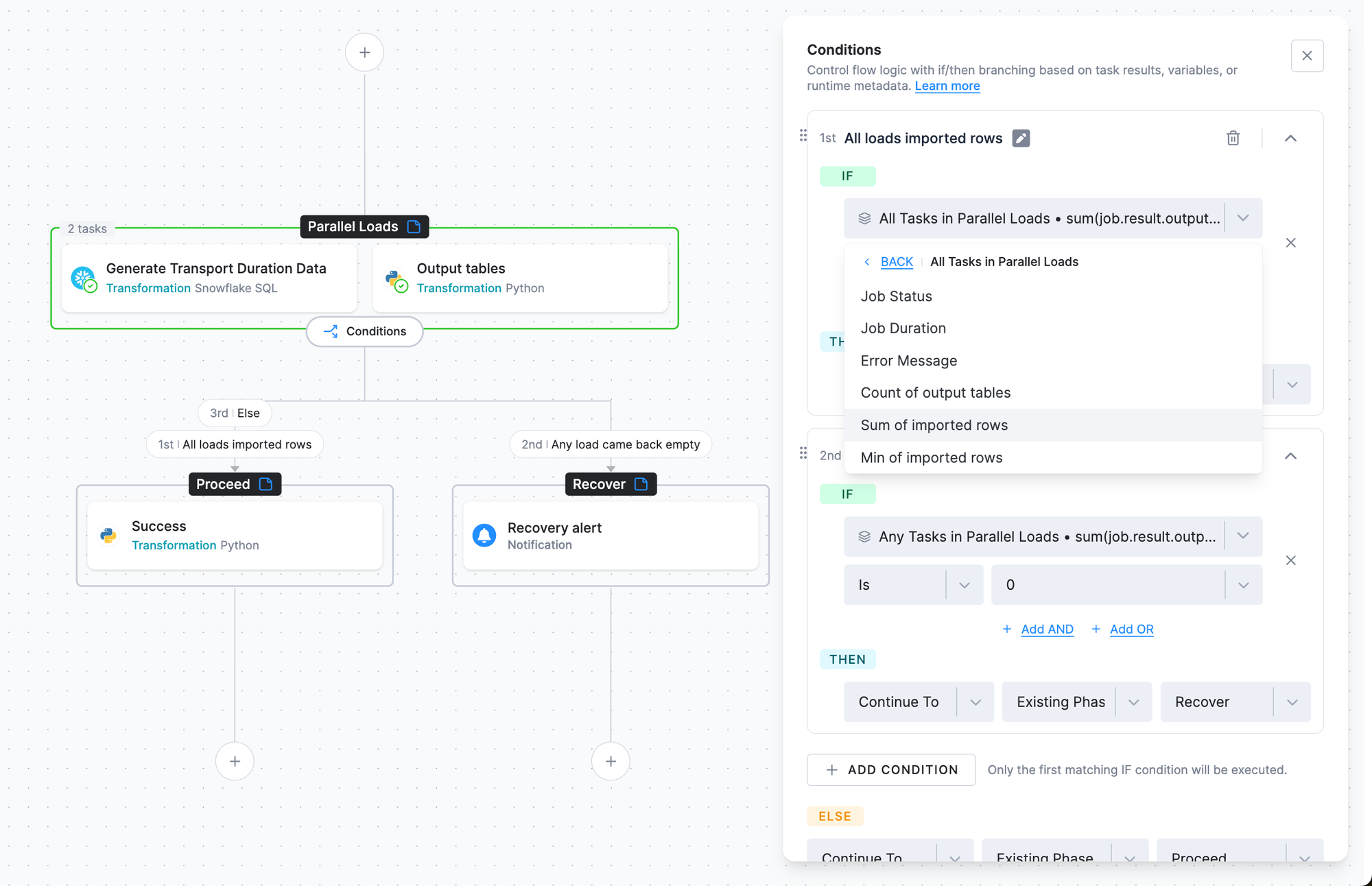Click the 2nd condition's THEN badge
Screen dimensions: 1372x886
click(x=847, y=660)
